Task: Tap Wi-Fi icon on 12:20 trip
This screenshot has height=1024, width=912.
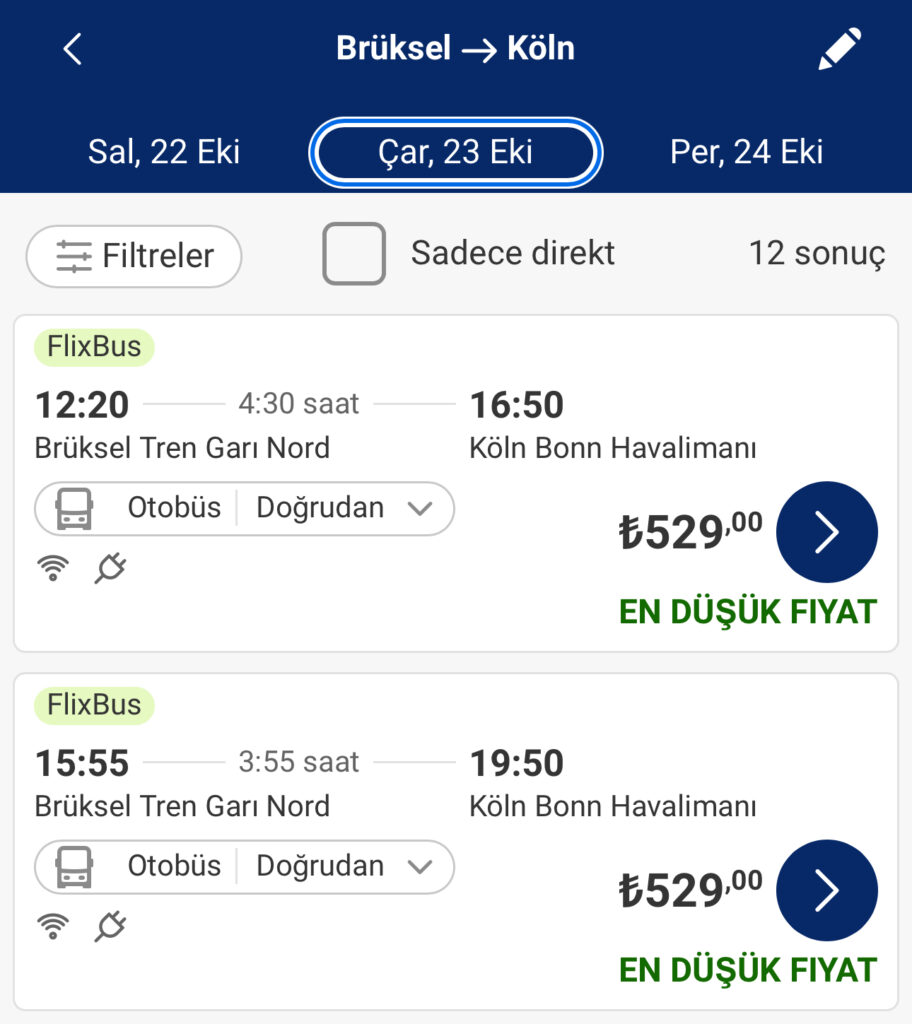Action: 53,569
